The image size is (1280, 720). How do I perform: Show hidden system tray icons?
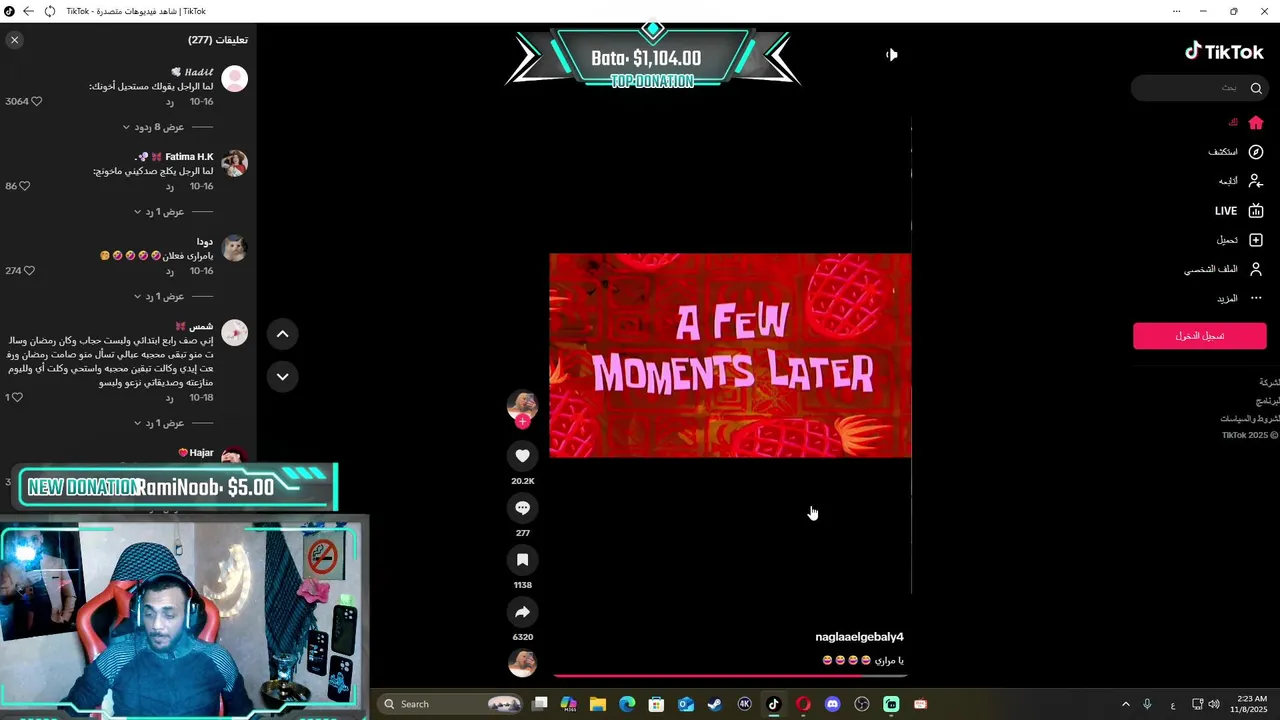(x=1125, y=704)
